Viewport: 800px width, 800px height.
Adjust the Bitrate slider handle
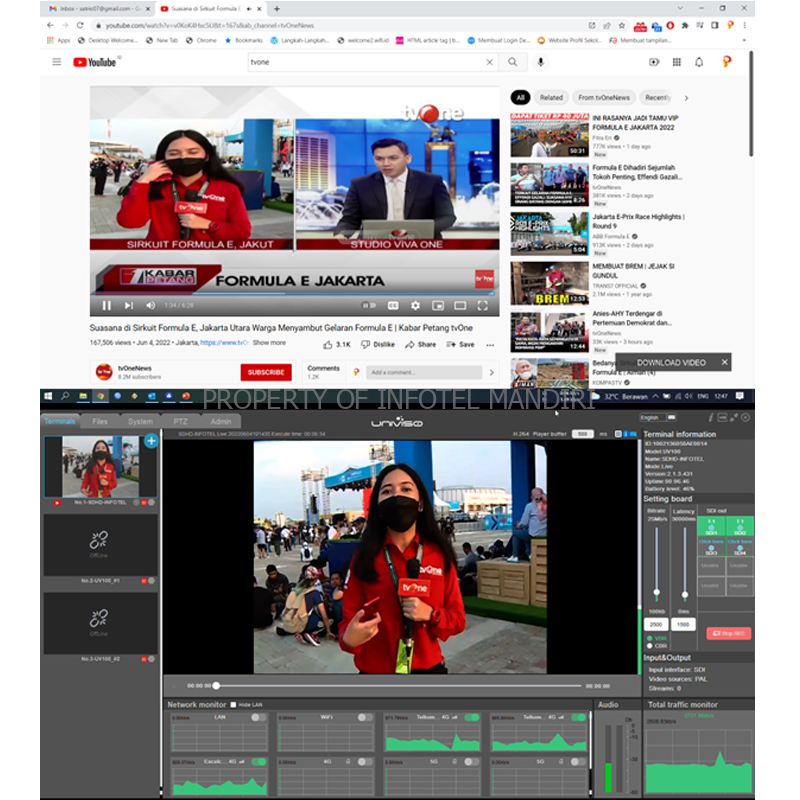click(657, 592)
